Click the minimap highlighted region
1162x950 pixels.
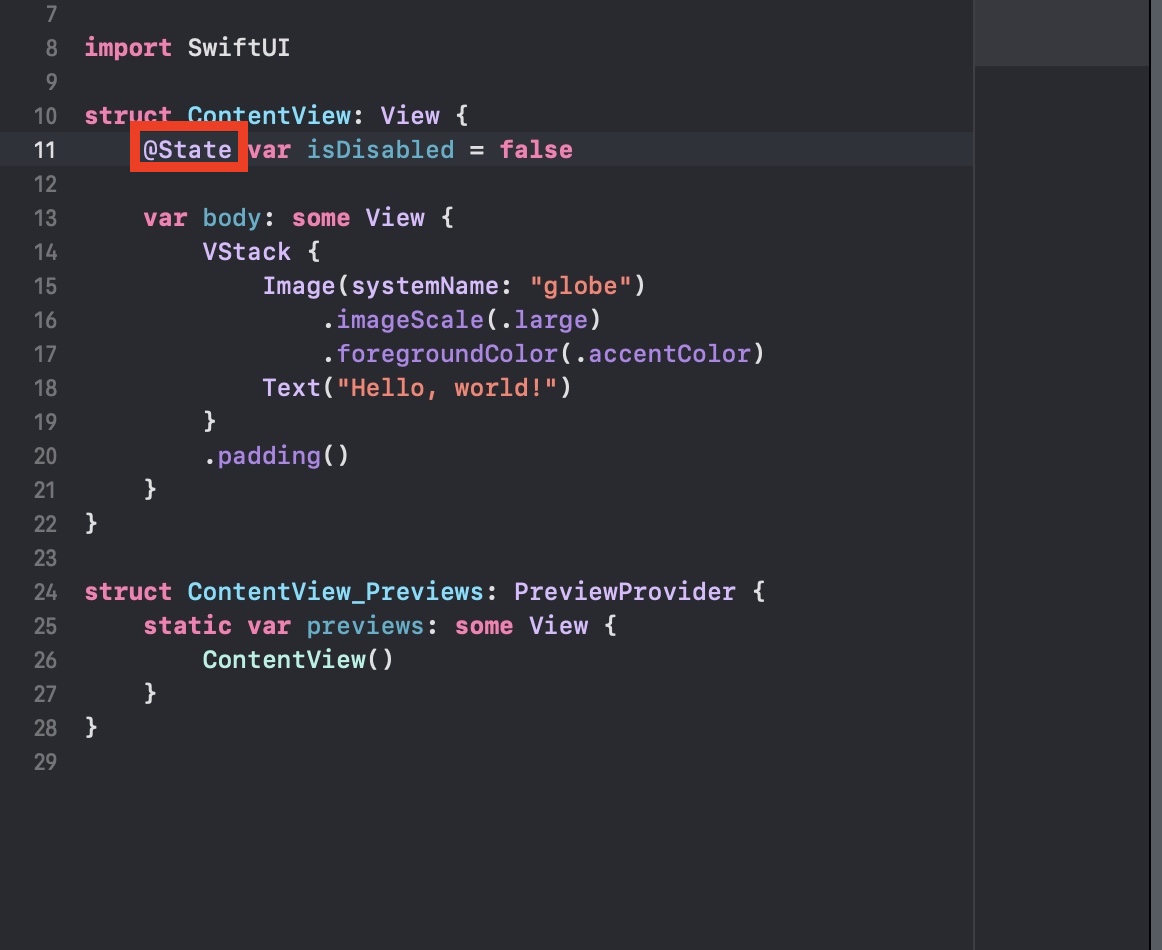(x=1061, y=33)
